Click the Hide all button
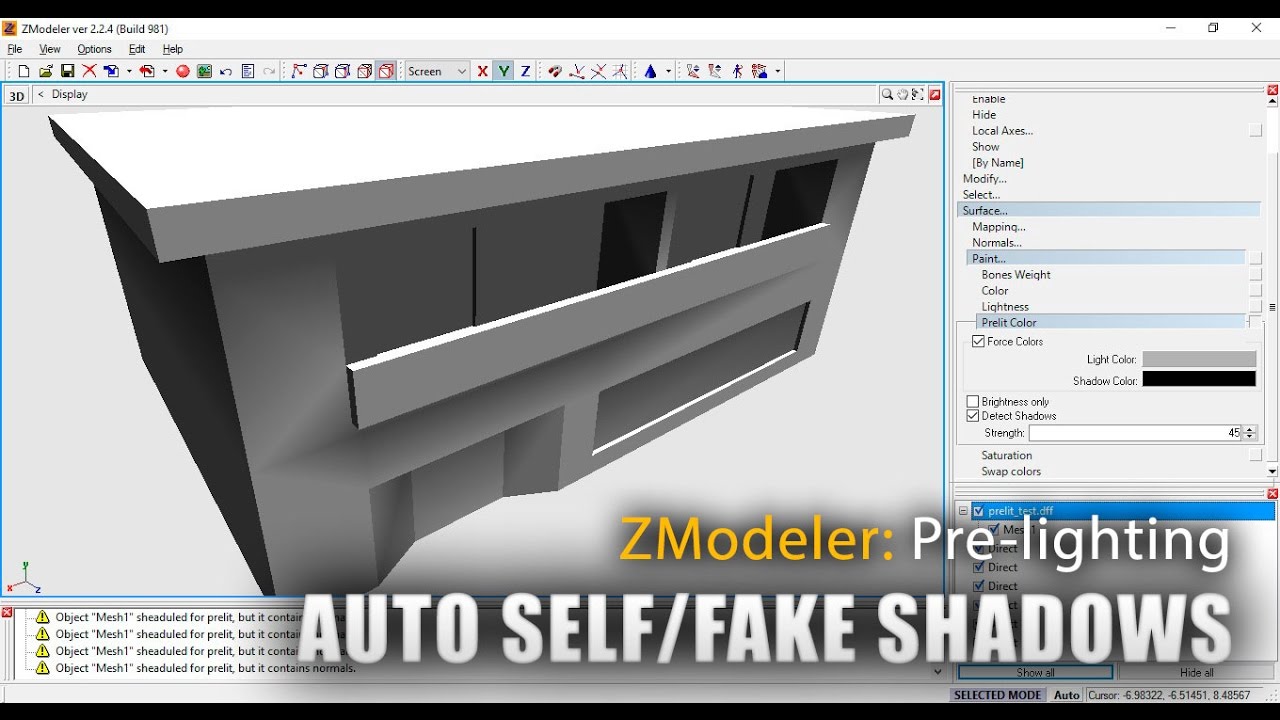Image resolution: width=1280 pixels, height=720 pixels. click(1197, 672)
